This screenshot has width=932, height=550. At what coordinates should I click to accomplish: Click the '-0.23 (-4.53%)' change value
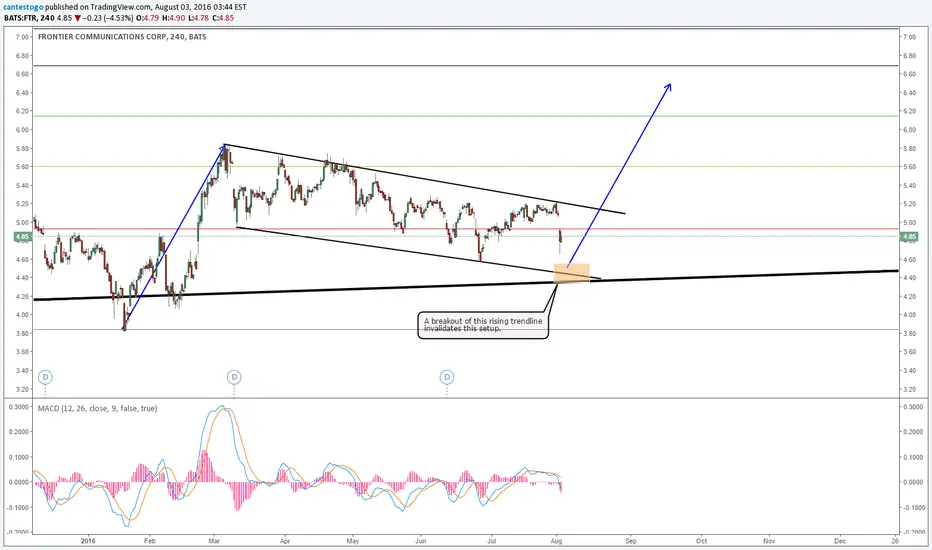(x=108, y=18)
